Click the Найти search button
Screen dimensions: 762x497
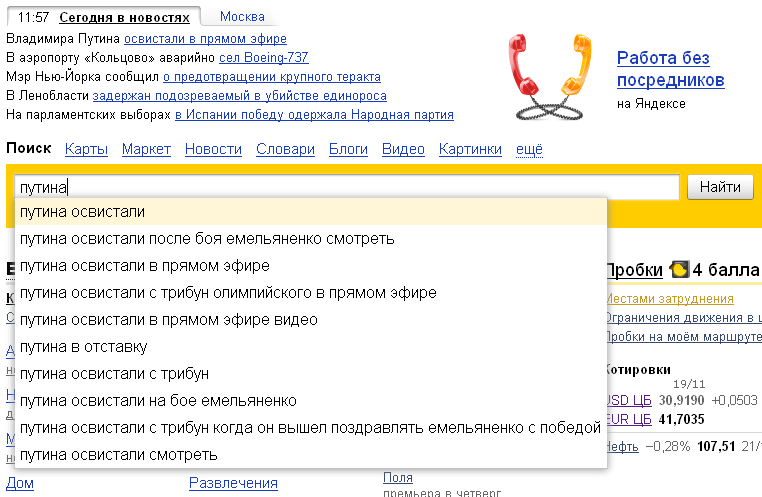coord(720,187)
